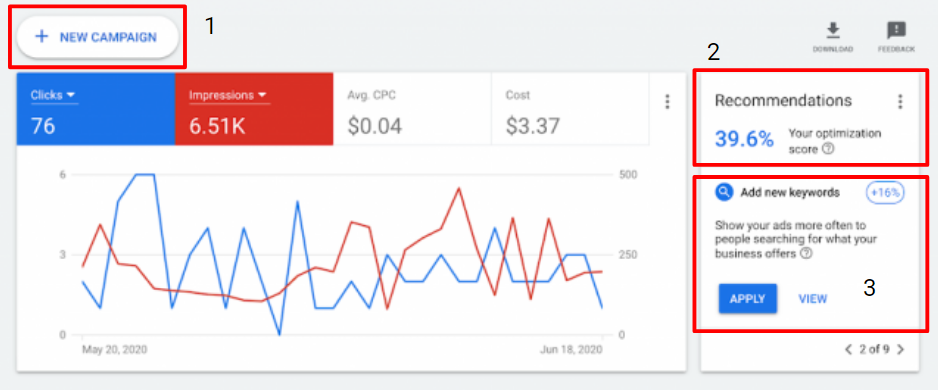938x390 pixels.
Task: Select the Cost metric card
Action: 570,109
